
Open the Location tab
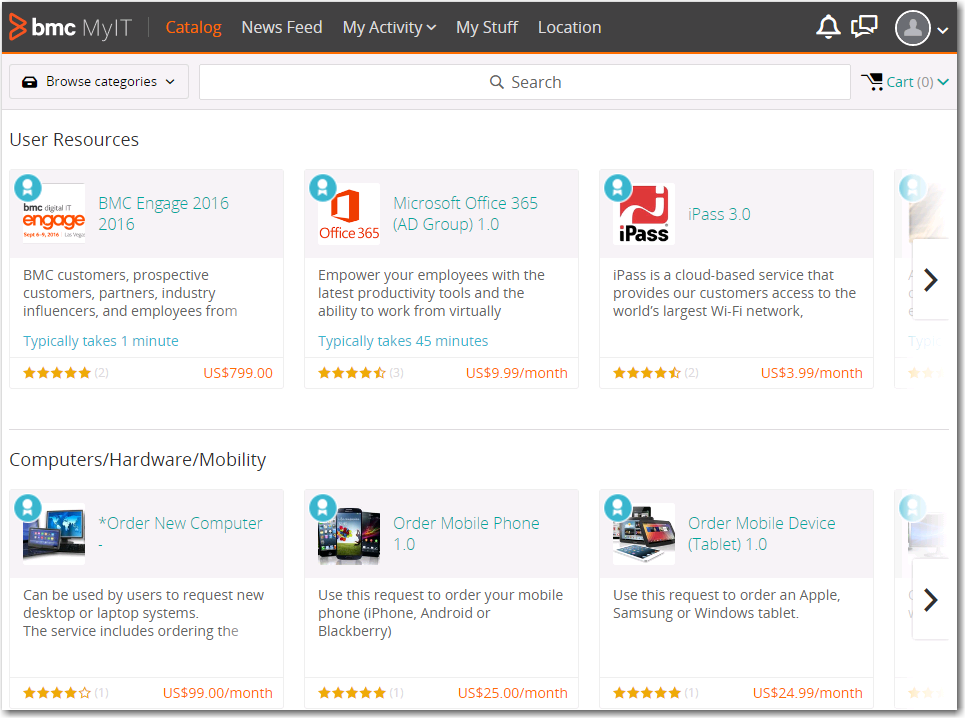[569, 27]
